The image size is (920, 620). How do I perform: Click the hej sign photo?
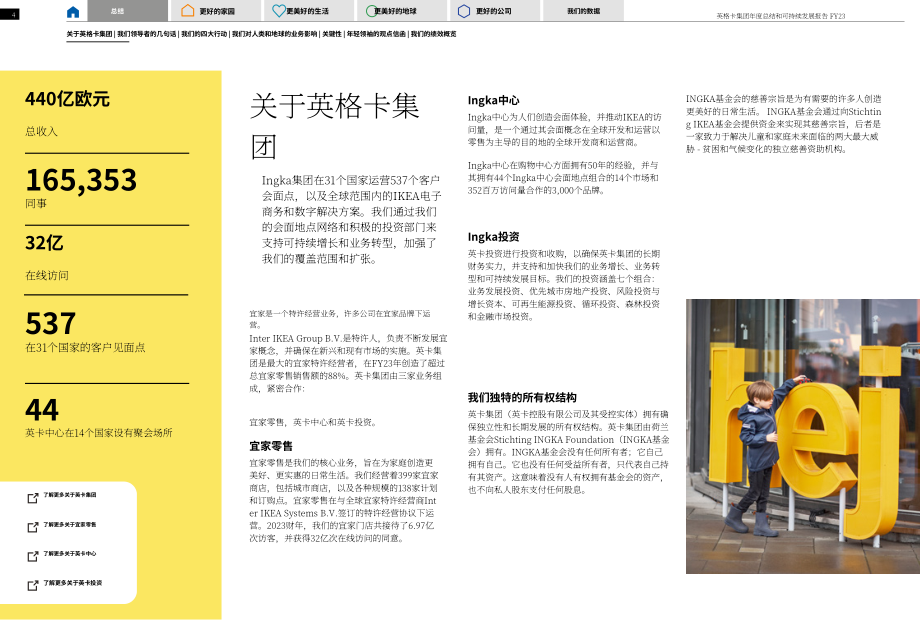(803, 436)
